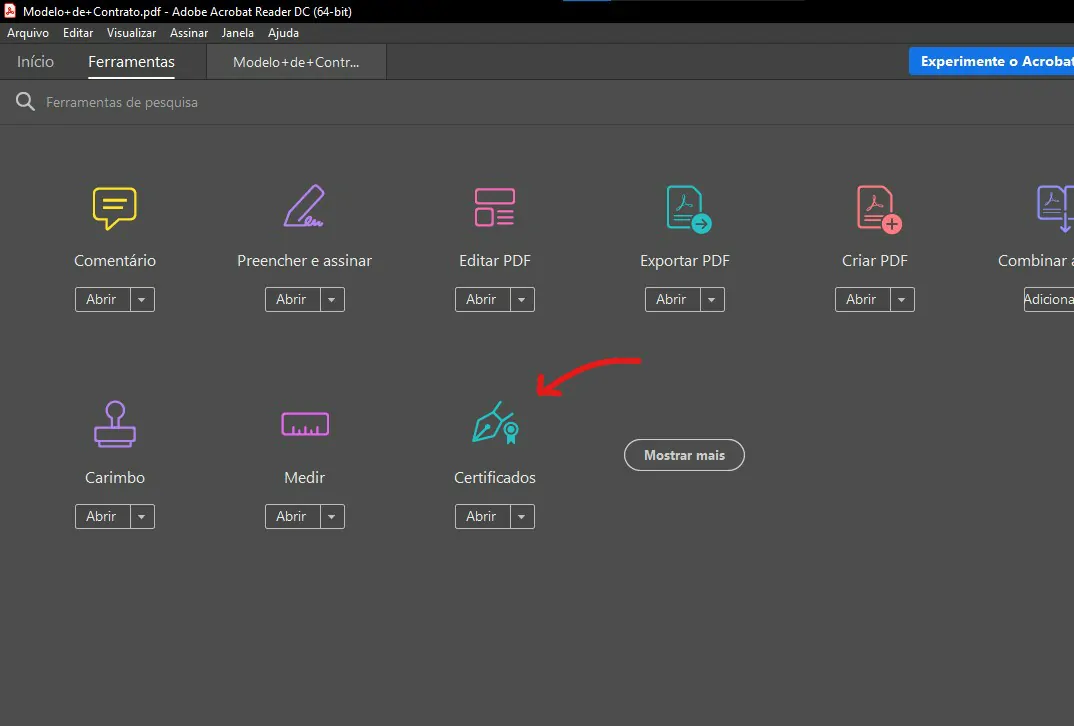Open Certificados tool with Abrir button
Viewport: 1074px width, 726px height.
coord(482,516)
